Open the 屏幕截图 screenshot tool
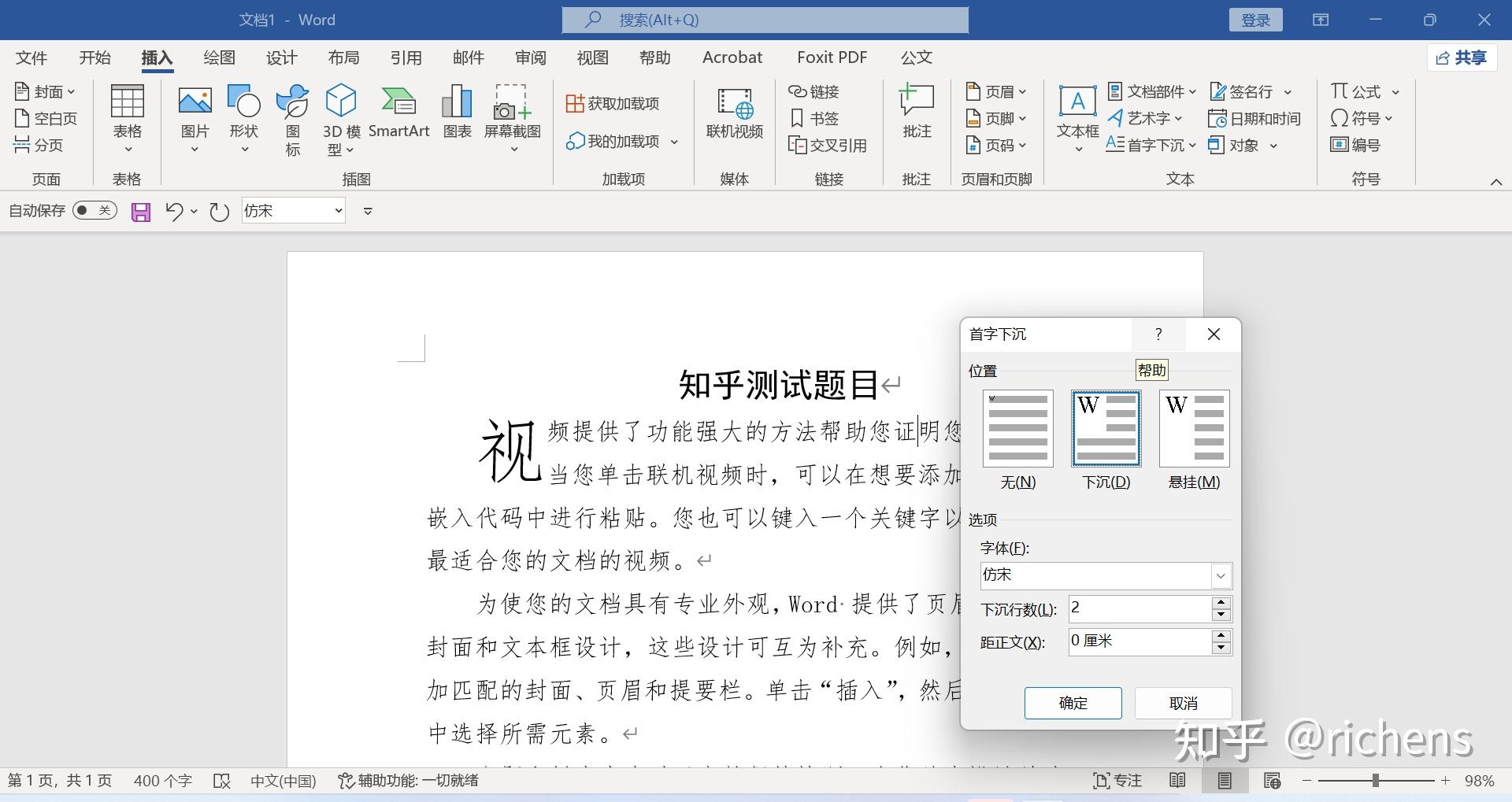The height and width of the screenshot is (802, 1512). click(x=513, y=120)
